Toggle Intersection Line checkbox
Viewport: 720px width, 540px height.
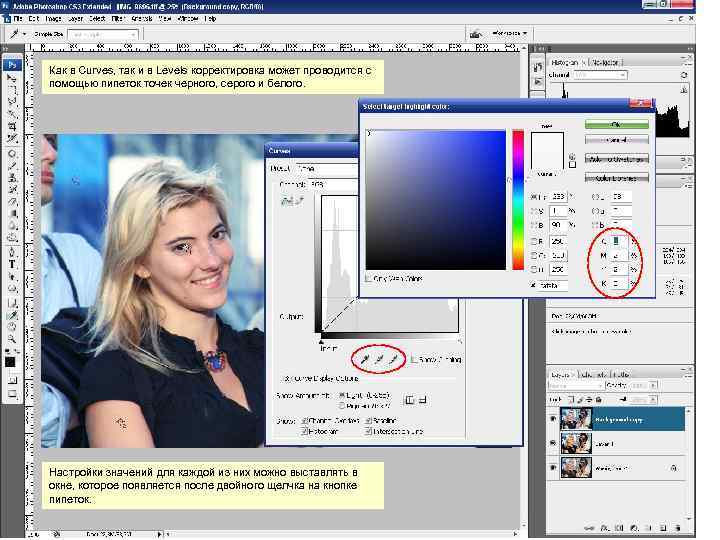tap(368, 431)
